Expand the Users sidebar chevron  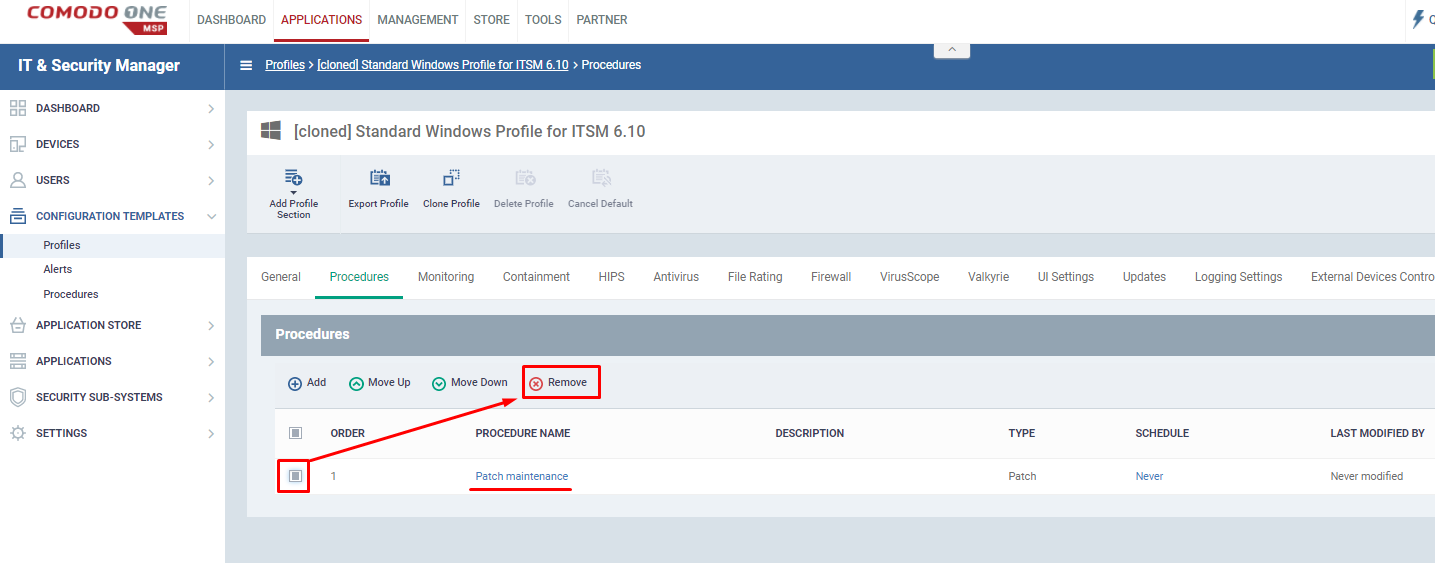click(x=211, y=180)
